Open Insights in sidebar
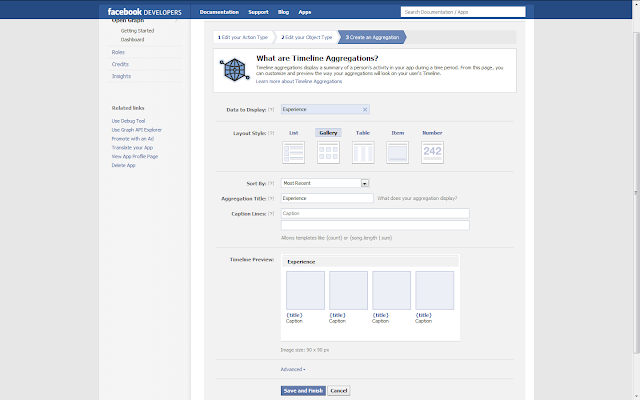640x400 pixels. [x=121, y=76]
